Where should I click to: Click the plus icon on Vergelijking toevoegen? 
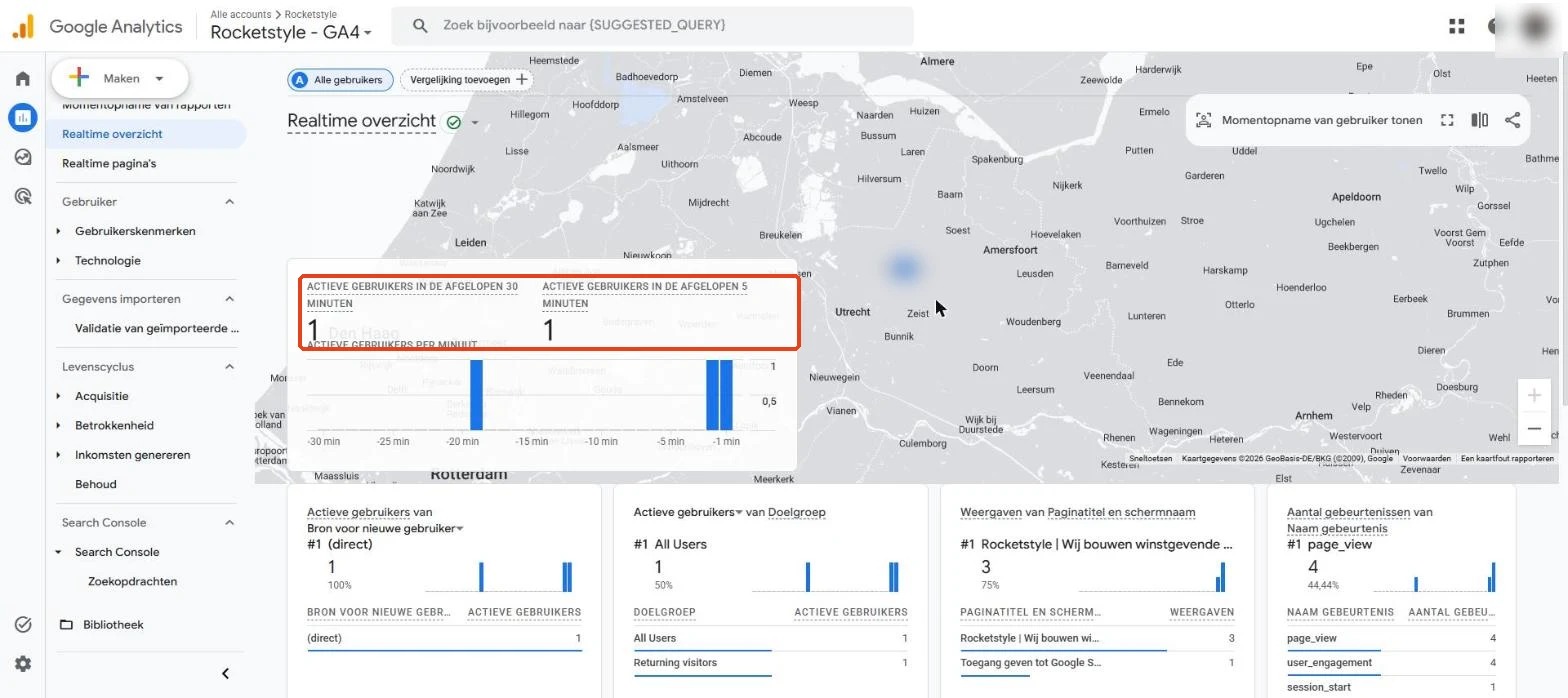(521, 79)
